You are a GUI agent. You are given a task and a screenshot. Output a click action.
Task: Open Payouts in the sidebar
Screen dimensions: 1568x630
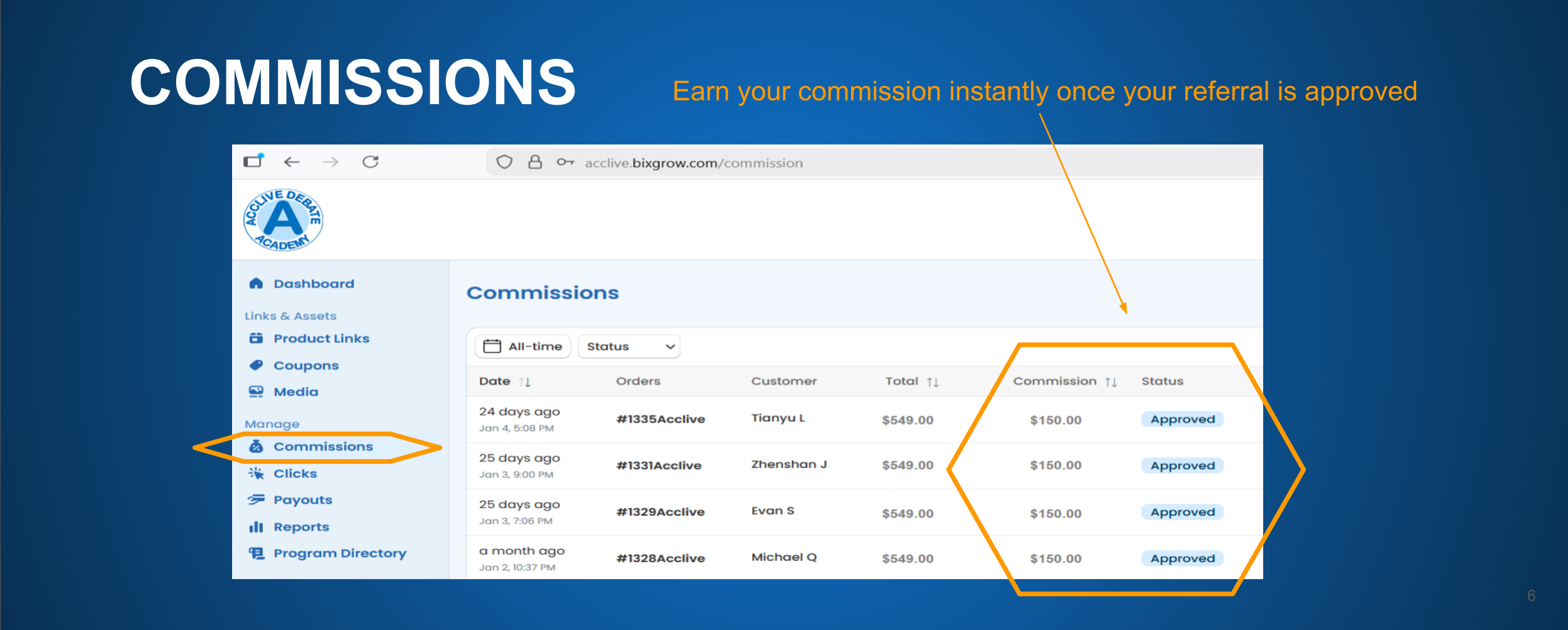[302, 500]
